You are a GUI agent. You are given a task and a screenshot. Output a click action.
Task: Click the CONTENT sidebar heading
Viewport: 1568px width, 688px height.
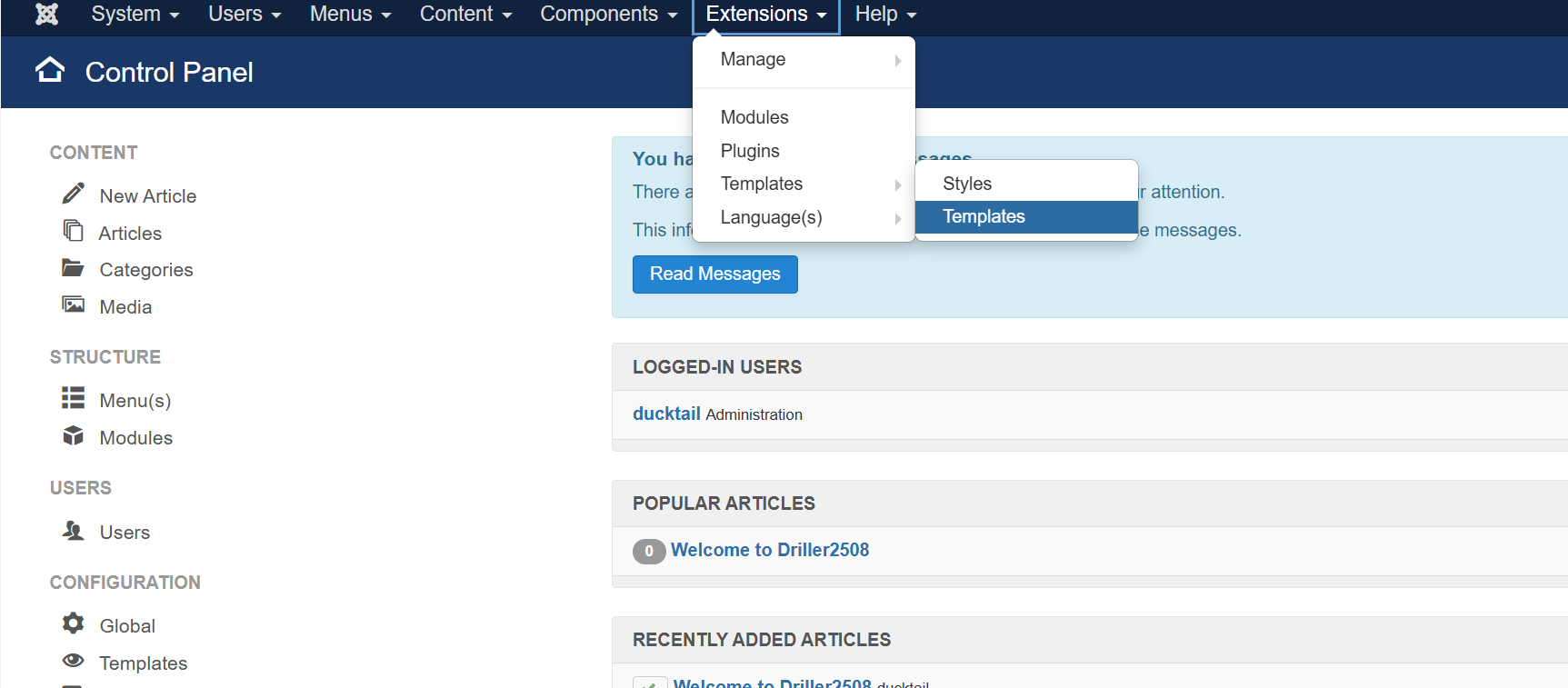[94, 153]
